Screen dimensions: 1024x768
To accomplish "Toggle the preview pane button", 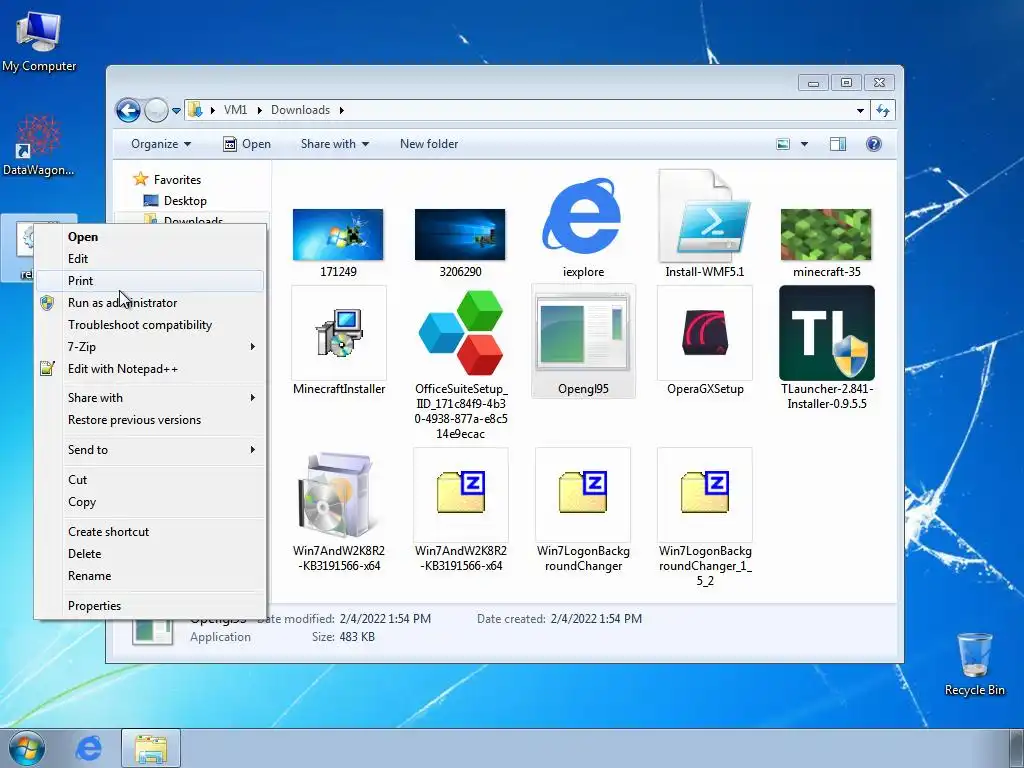I will (838, 144).
